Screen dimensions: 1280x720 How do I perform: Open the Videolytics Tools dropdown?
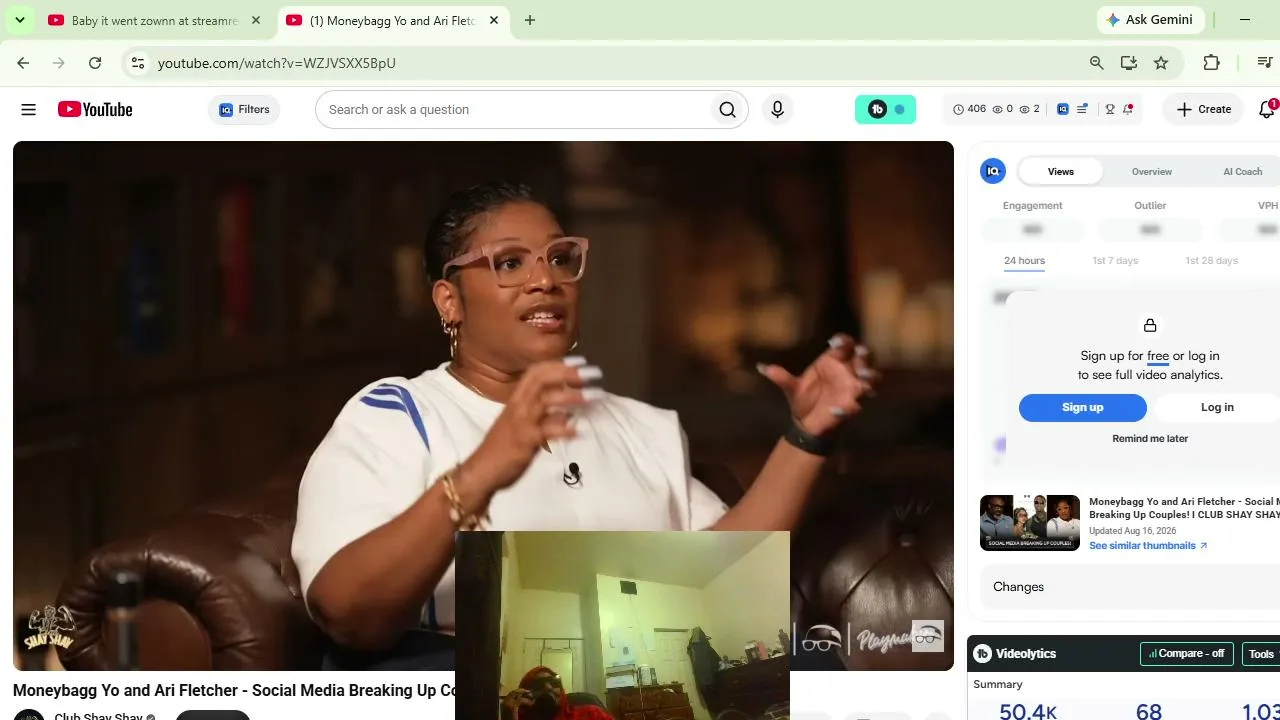1261,654
